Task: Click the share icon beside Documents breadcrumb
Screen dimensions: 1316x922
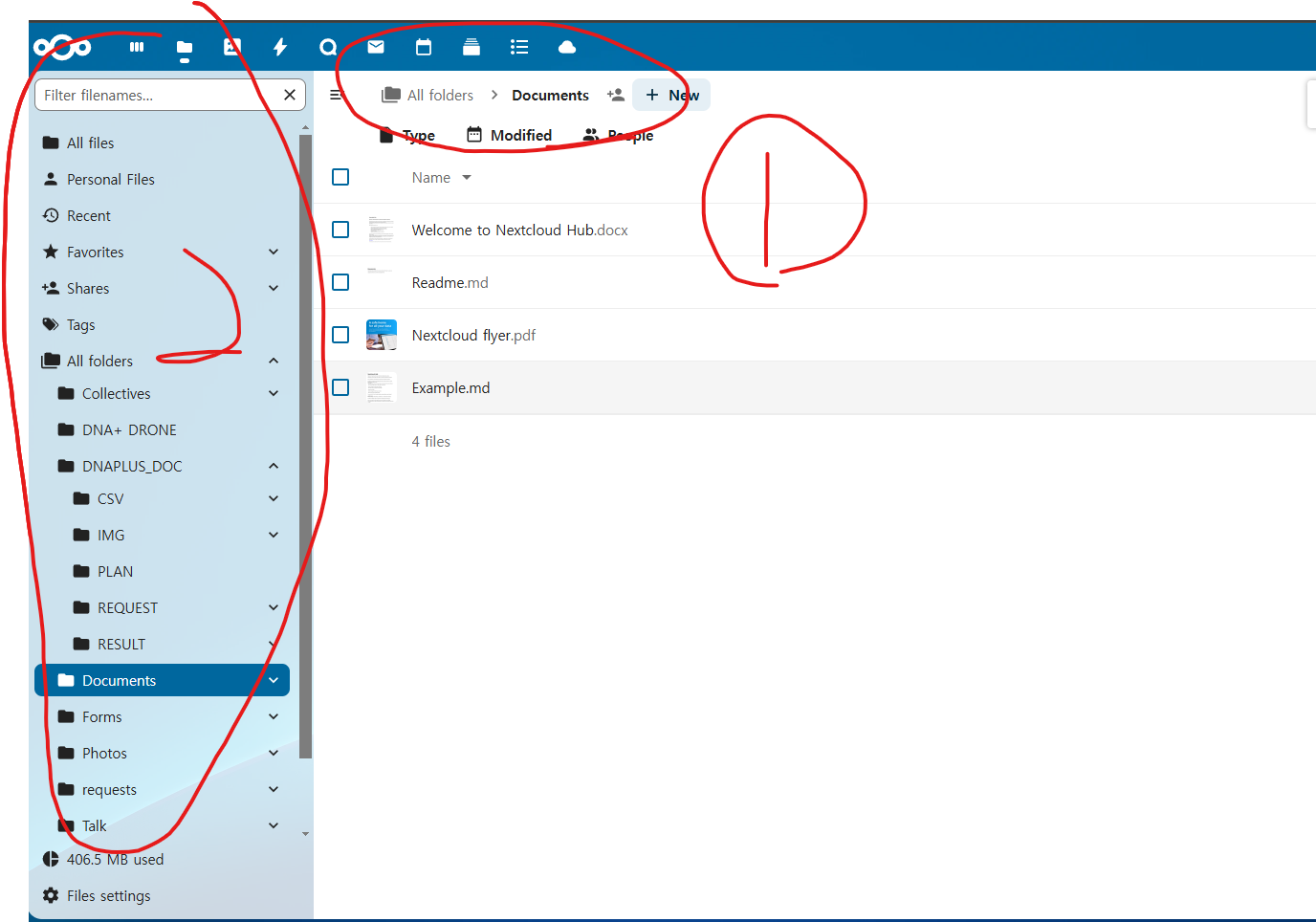Action: [x=616, y=95]
